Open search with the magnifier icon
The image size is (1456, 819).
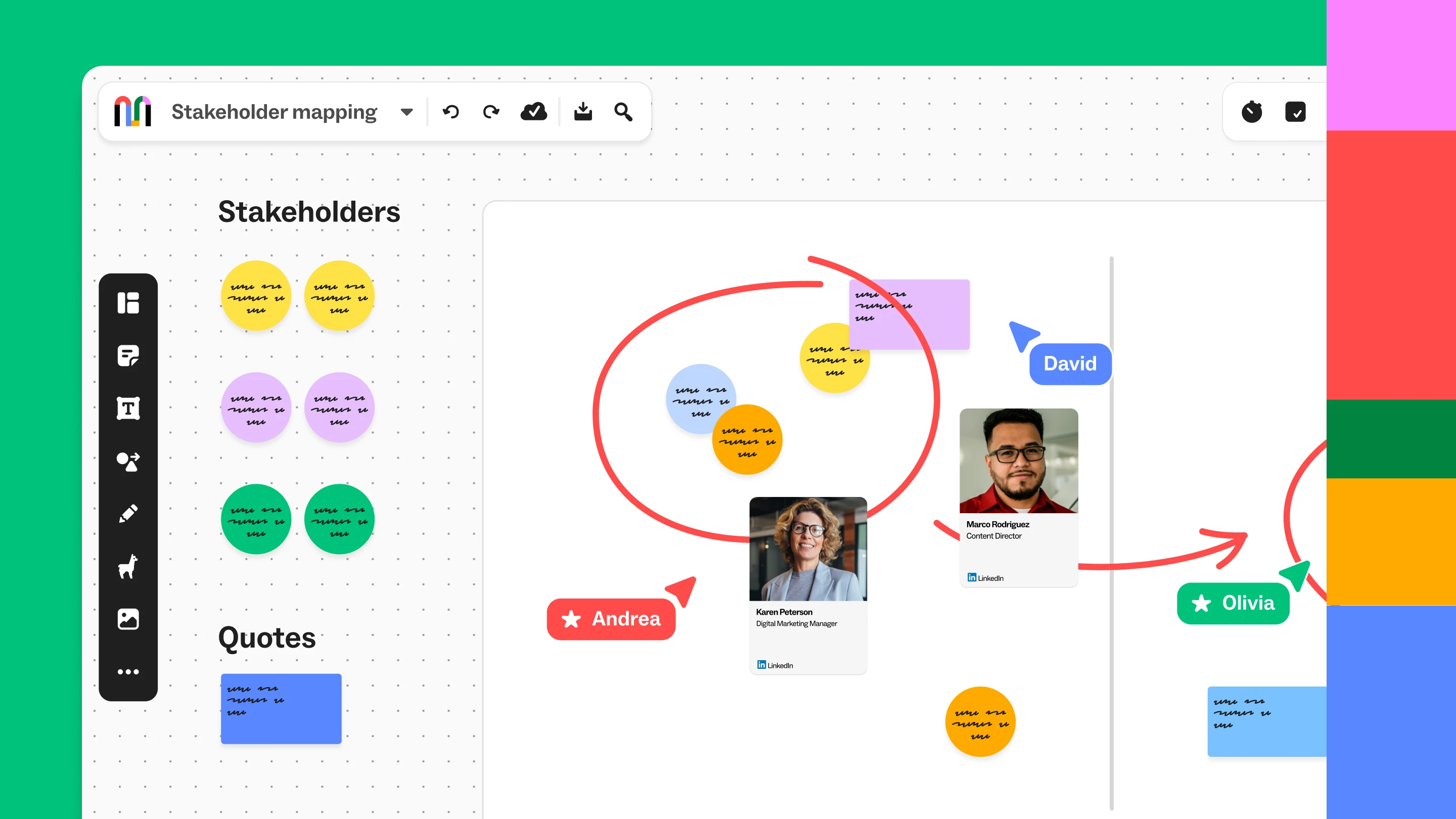coord(623,112)
